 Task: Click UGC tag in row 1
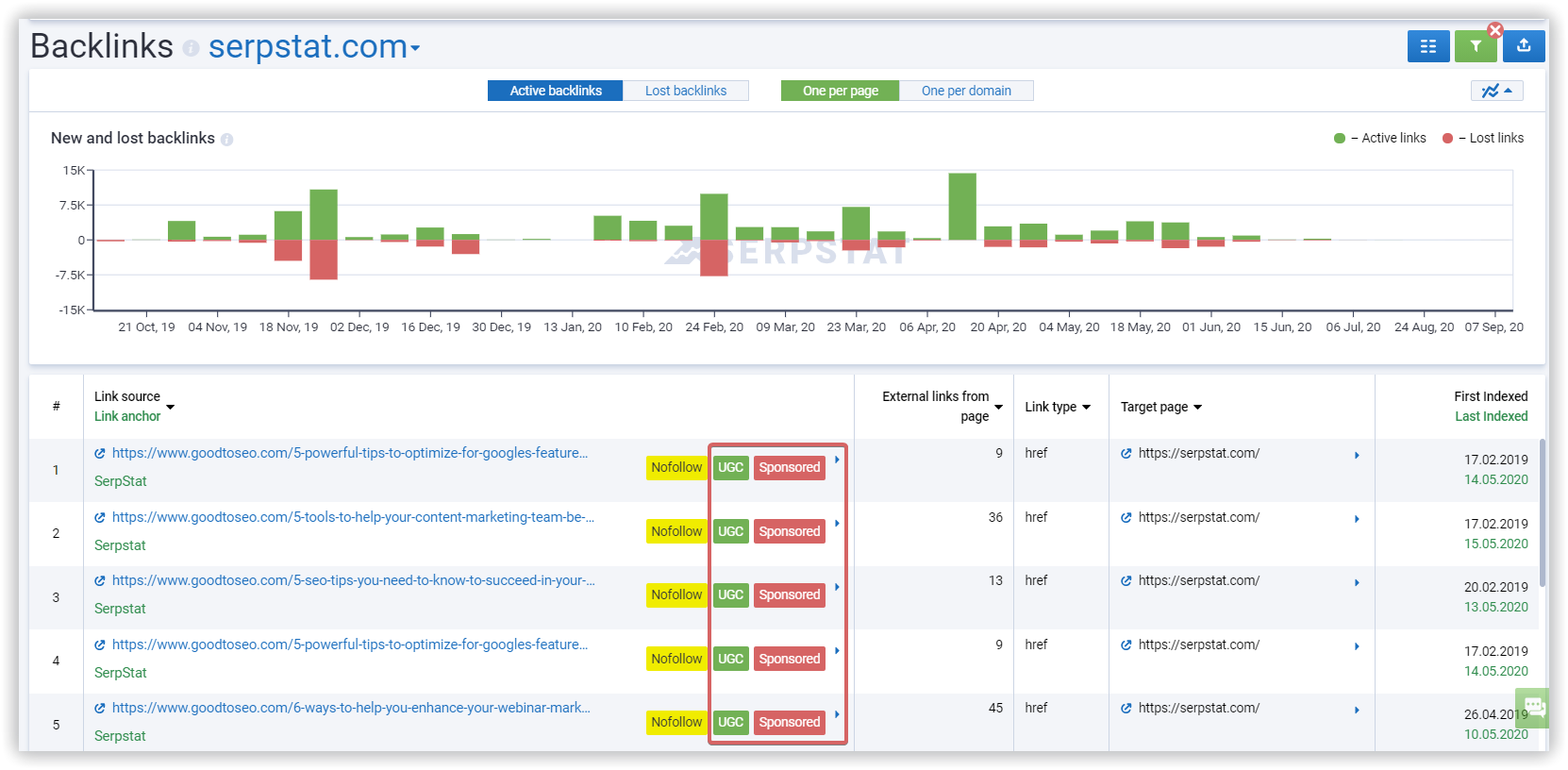tap(731, 468)
